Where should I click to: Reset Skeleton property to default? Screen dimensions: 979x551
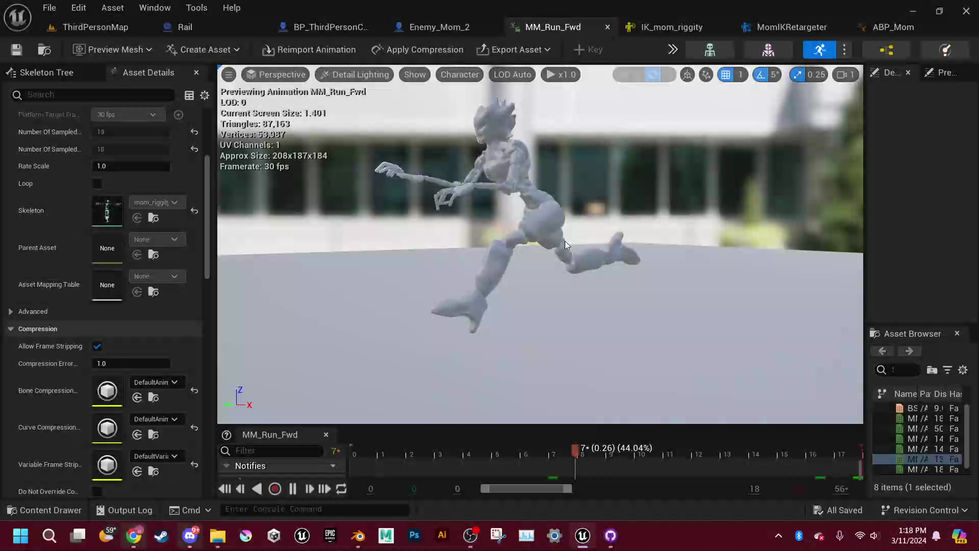pyautogui.click(x=194, y=211)
